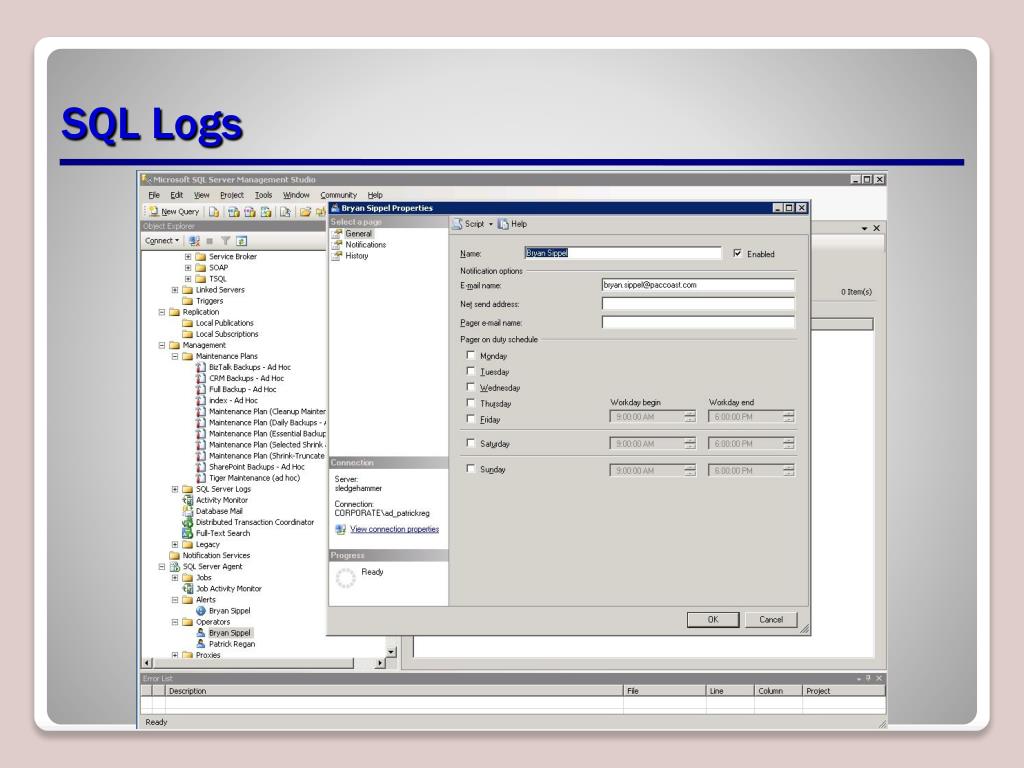Click the Database Engine Query icon in the toolbar

(214, 212)
